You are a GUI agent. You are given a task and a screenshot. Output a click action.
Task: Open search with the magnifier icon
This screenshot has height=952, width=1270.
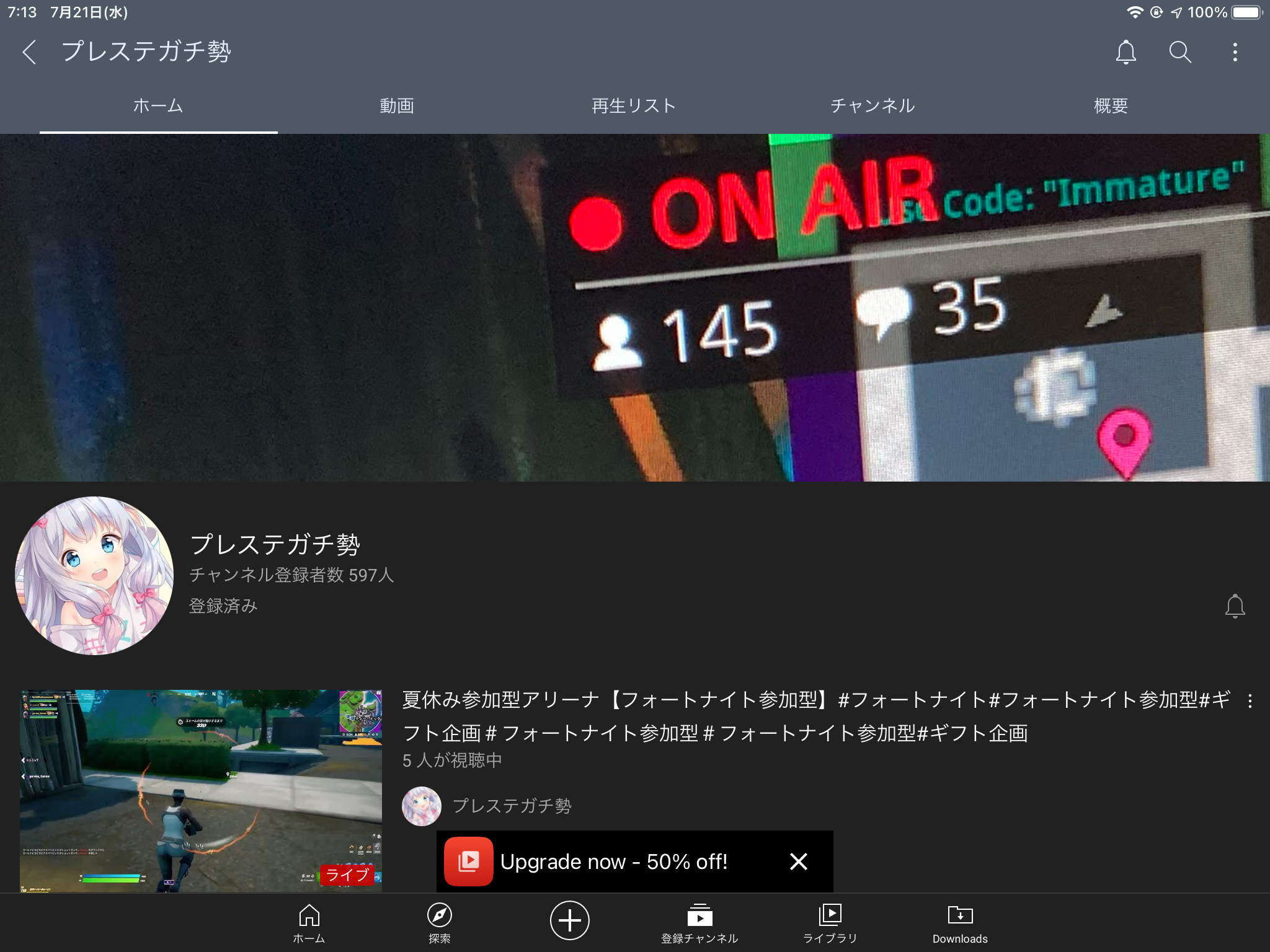coord(1179,52)
